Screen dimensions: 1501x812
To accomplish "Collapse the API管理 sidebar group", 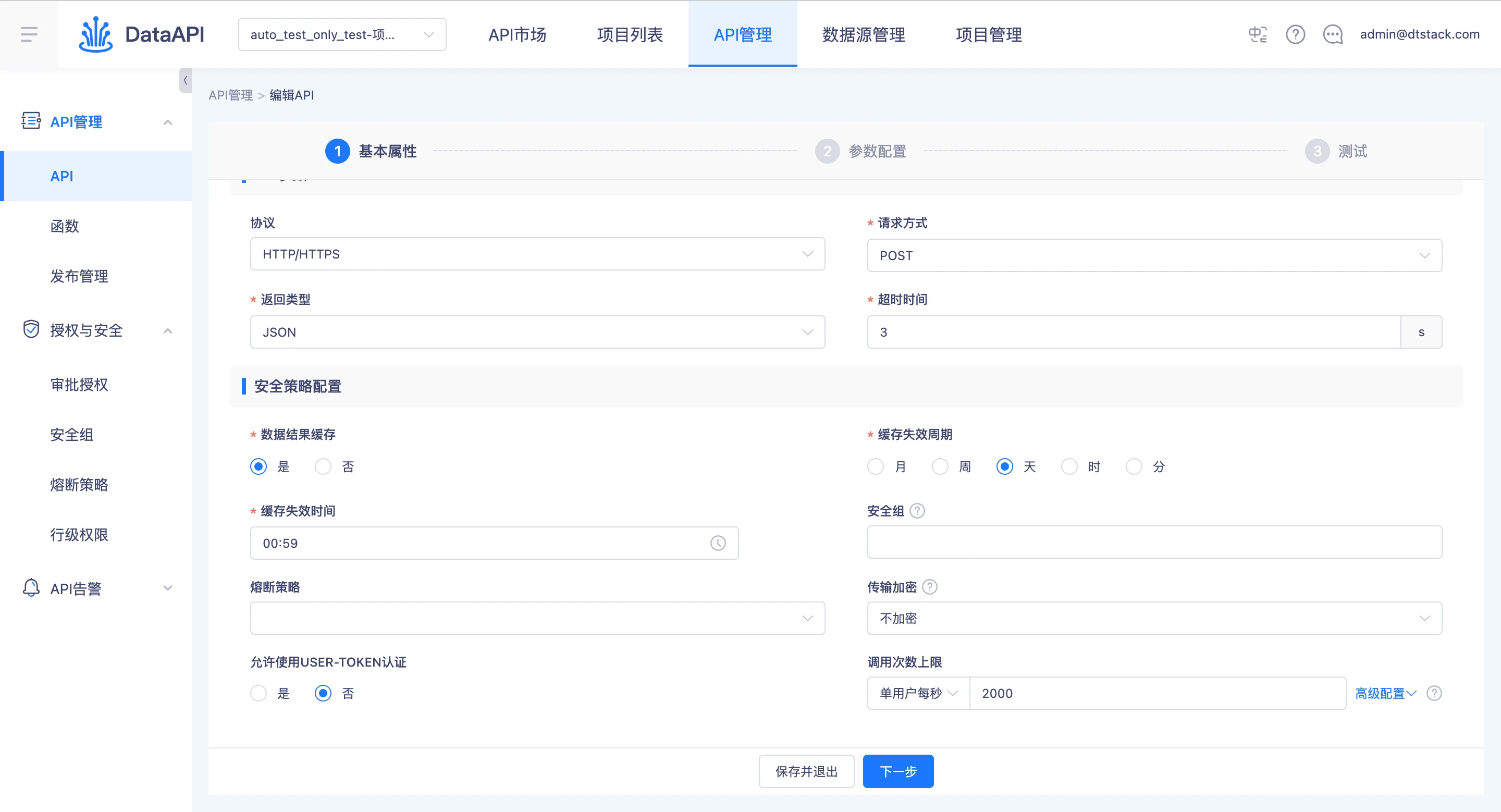I will tap(168, 122).
